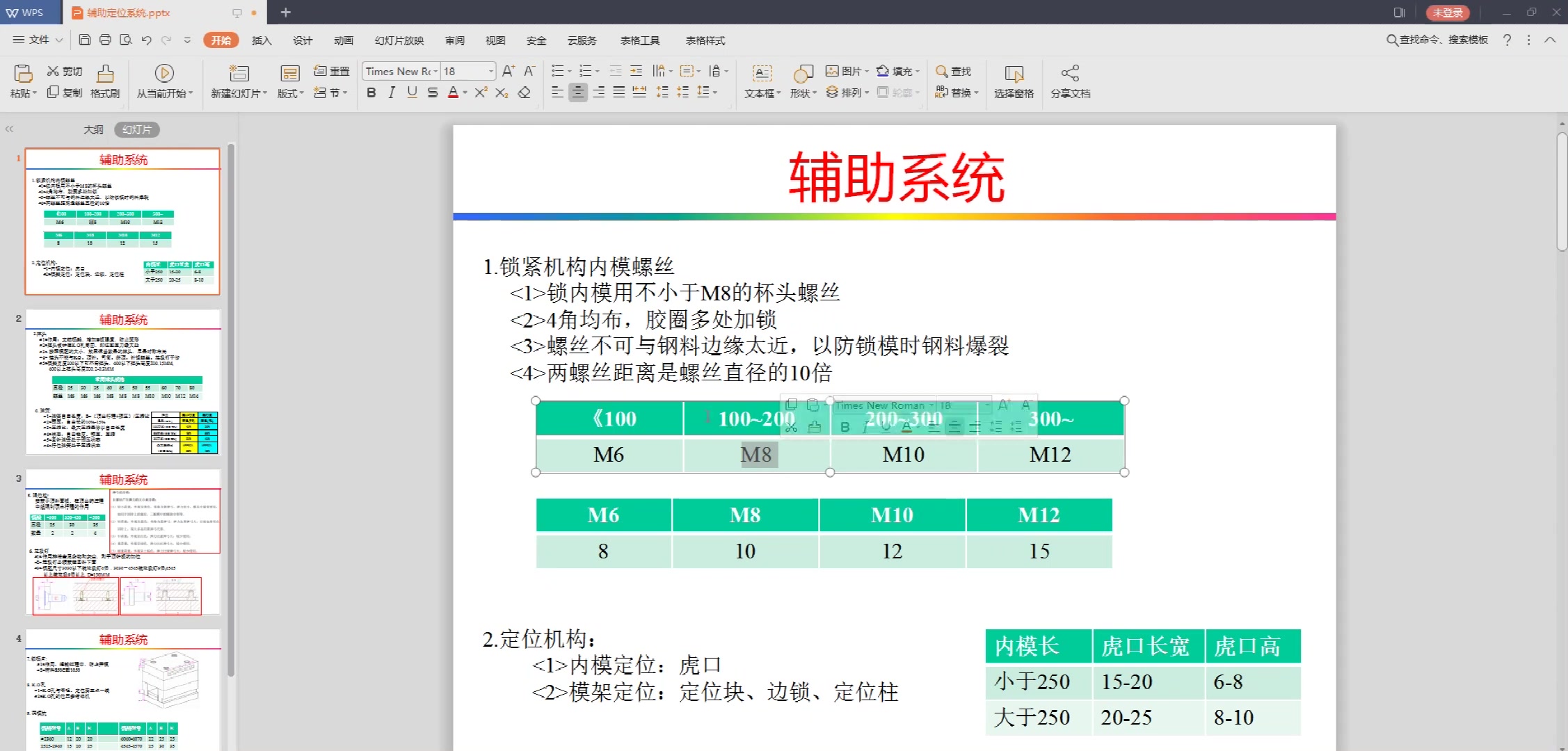Click the Review (审阅) tab

(x=455, y=40)
